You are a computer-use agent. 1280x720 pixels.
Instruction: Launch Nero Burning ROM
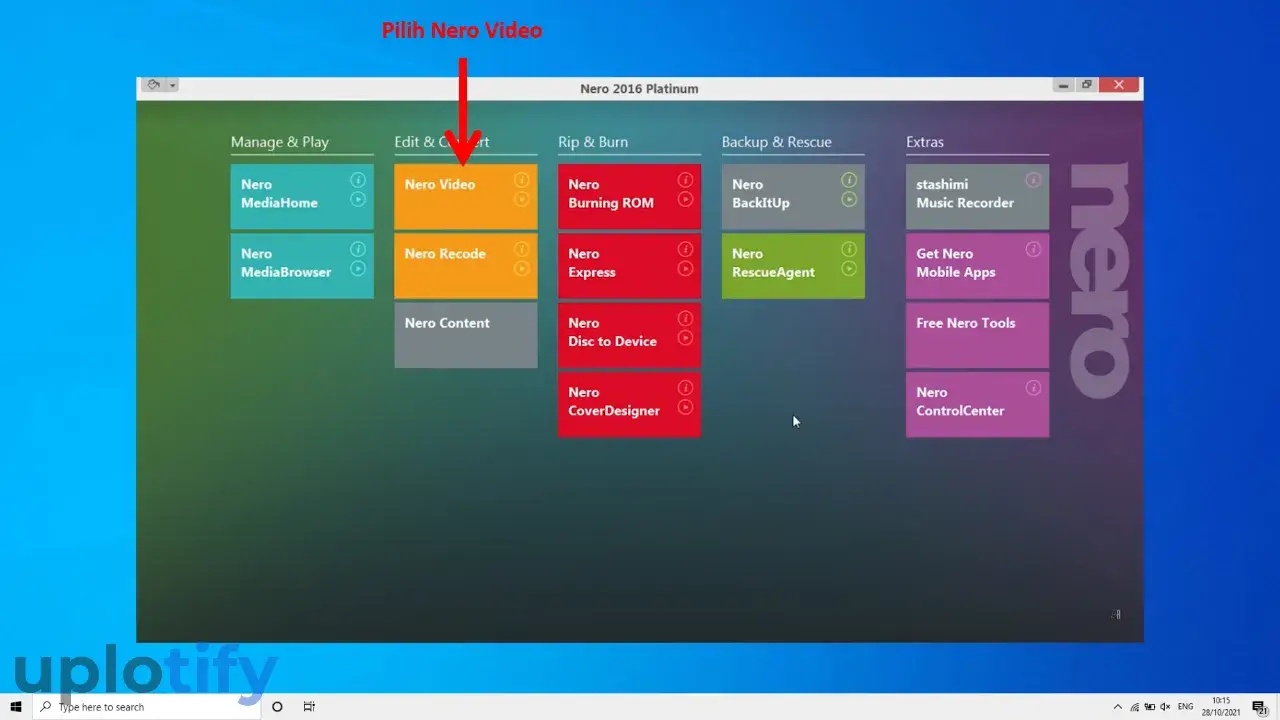click(x=629, y=197)
